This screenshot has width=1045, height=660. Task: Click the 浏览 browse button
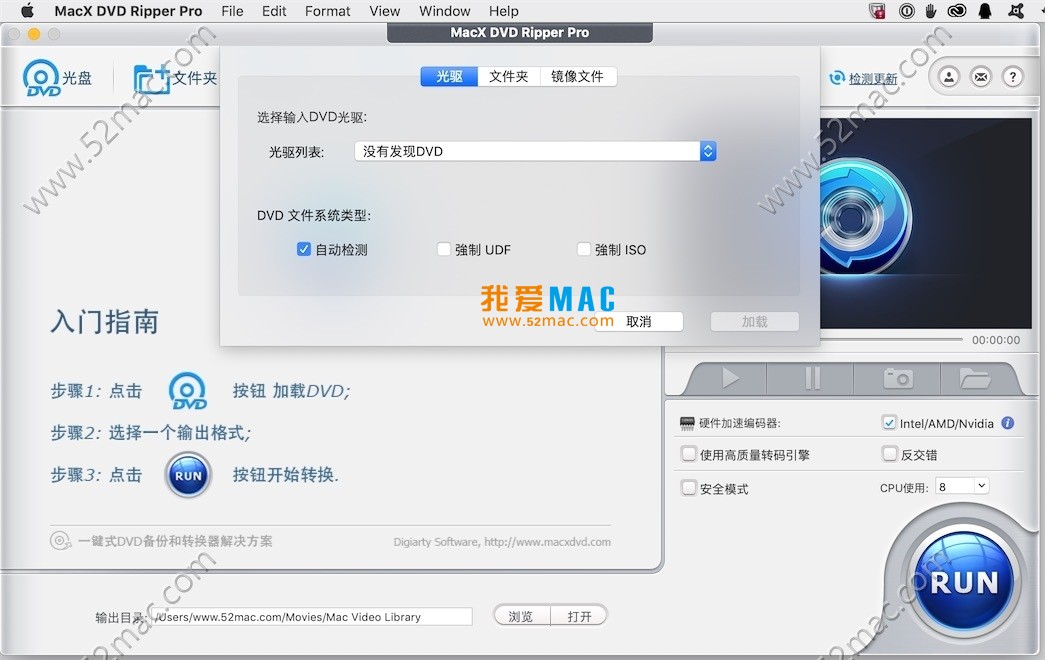coord(521,616)
